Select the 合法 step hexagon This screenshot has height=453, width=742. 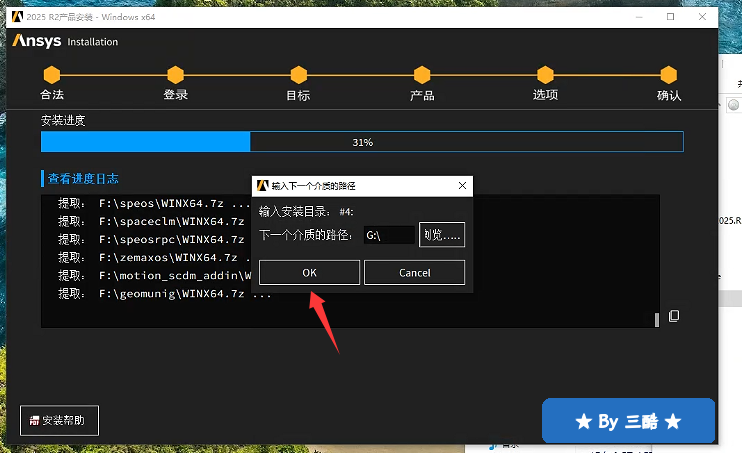pyautogui.click(x=52, y=75)
